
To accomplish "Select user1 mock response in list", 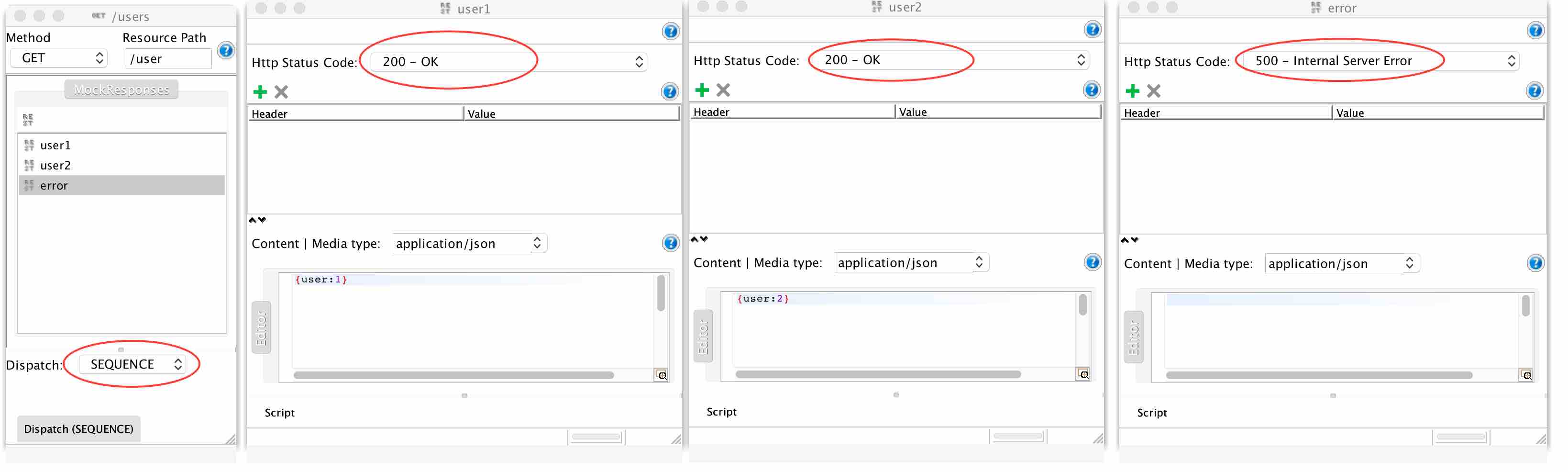I will (122, 146).
